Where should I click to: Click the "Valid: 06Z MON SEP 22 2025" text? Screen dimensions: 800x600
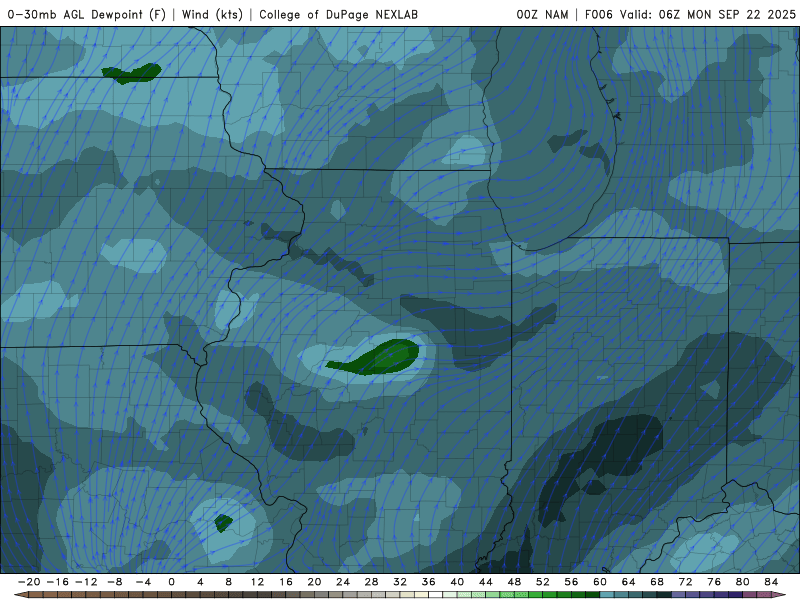point(708,14)
